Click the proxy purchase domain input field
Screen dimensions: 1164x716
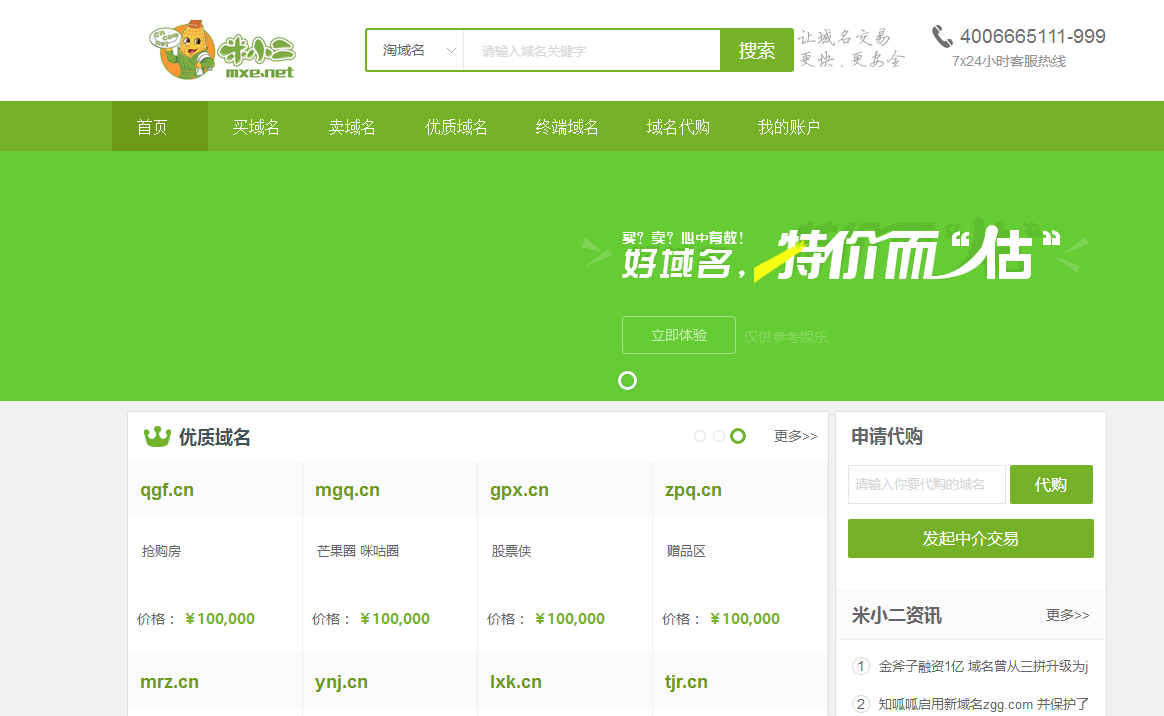click(926, 484)
